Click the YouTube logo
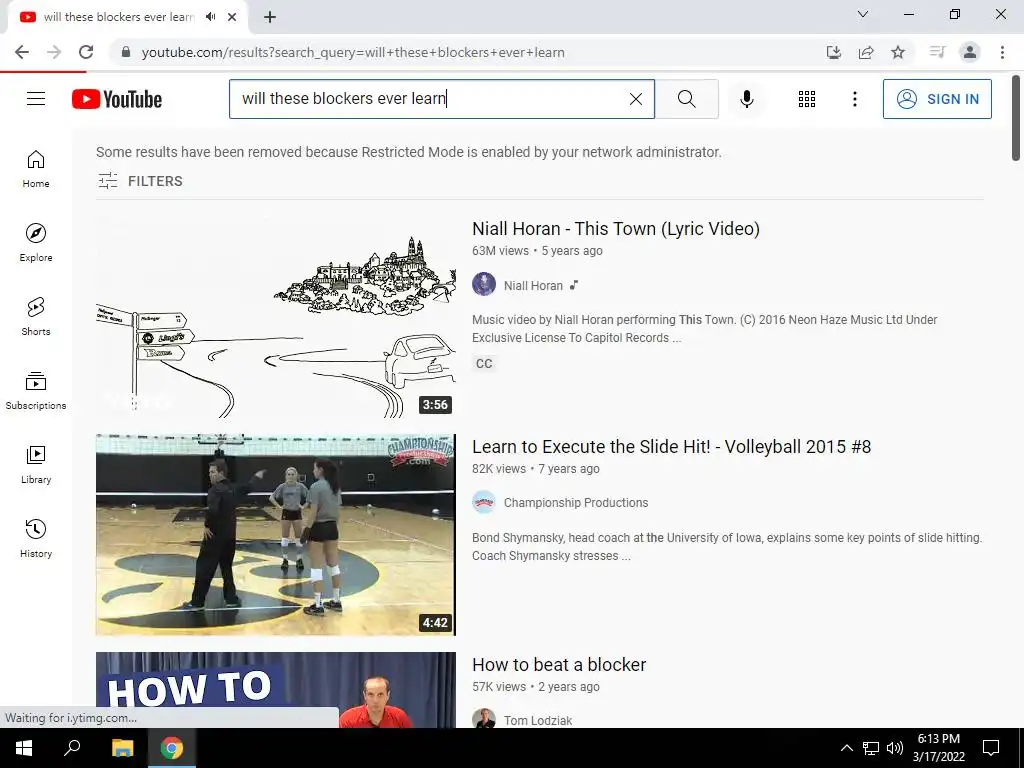 click(117, 99)
